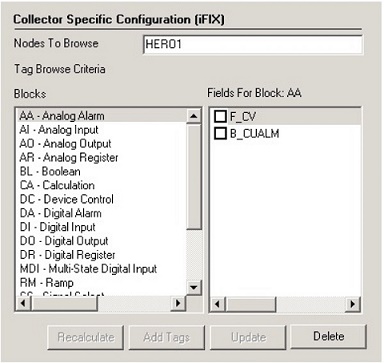Viewport: 384px width, 363px height.
Task: Enable the B_CUALM field checkbox
Action: coord(220,134)
